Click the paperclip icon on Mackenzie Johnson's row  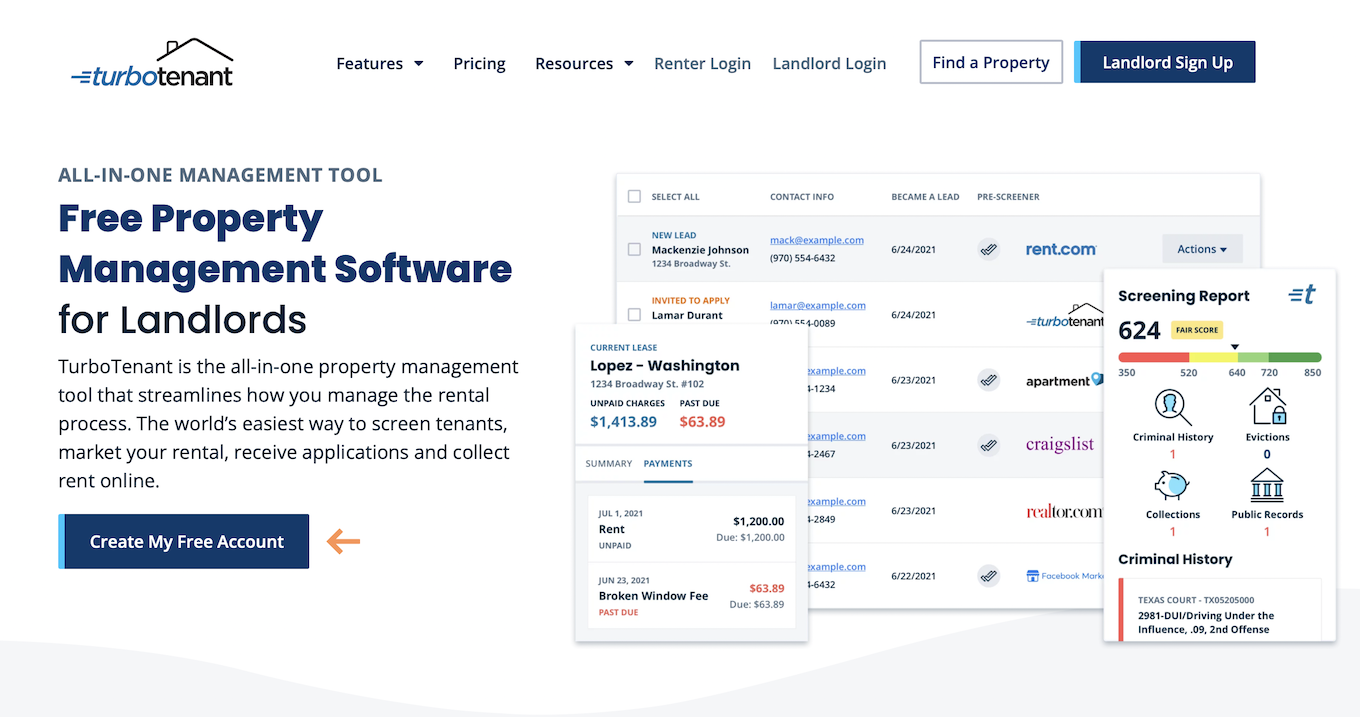989,249
